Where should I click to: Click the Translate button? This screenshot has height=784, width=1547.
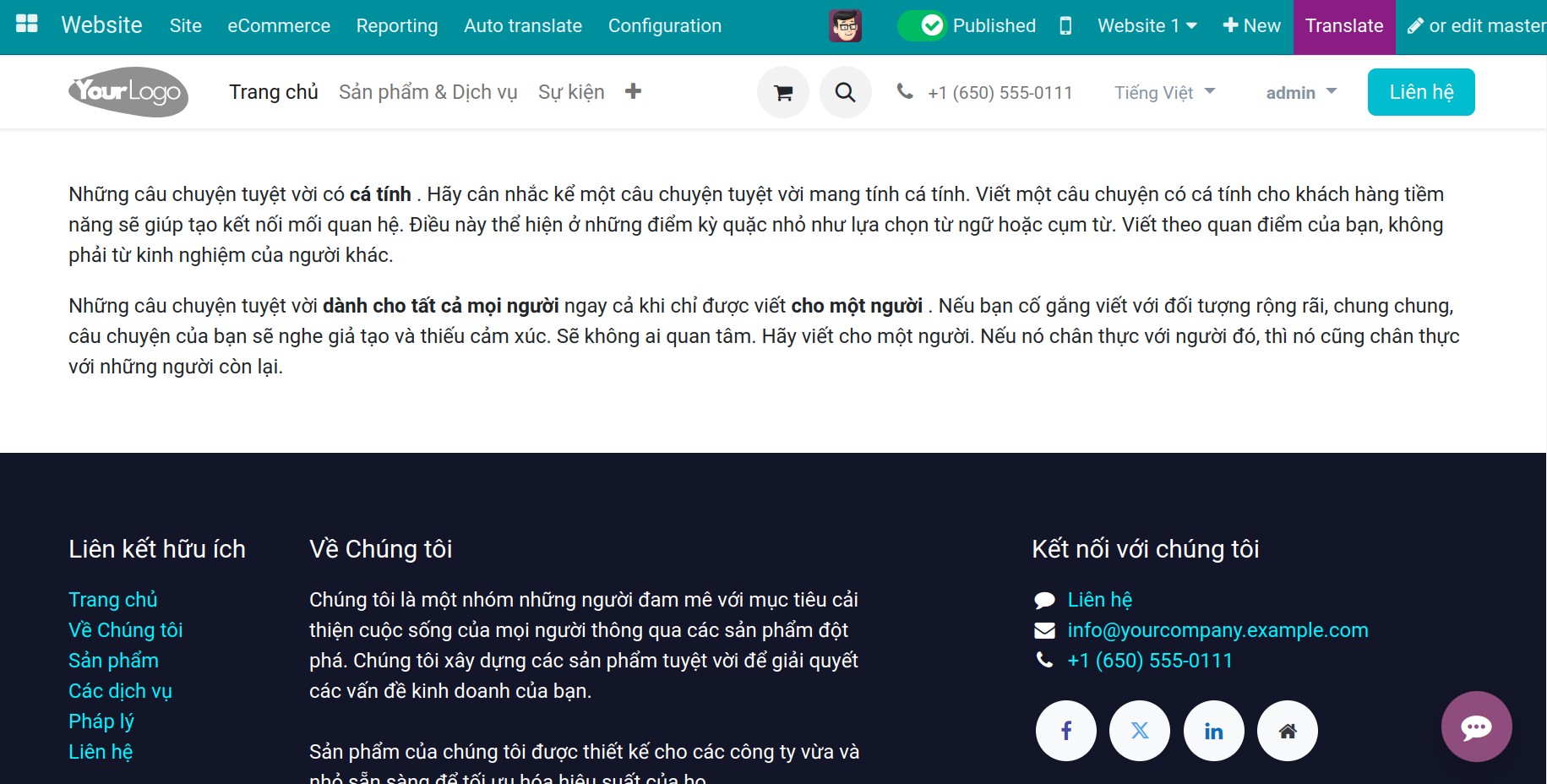[1344, 26]
